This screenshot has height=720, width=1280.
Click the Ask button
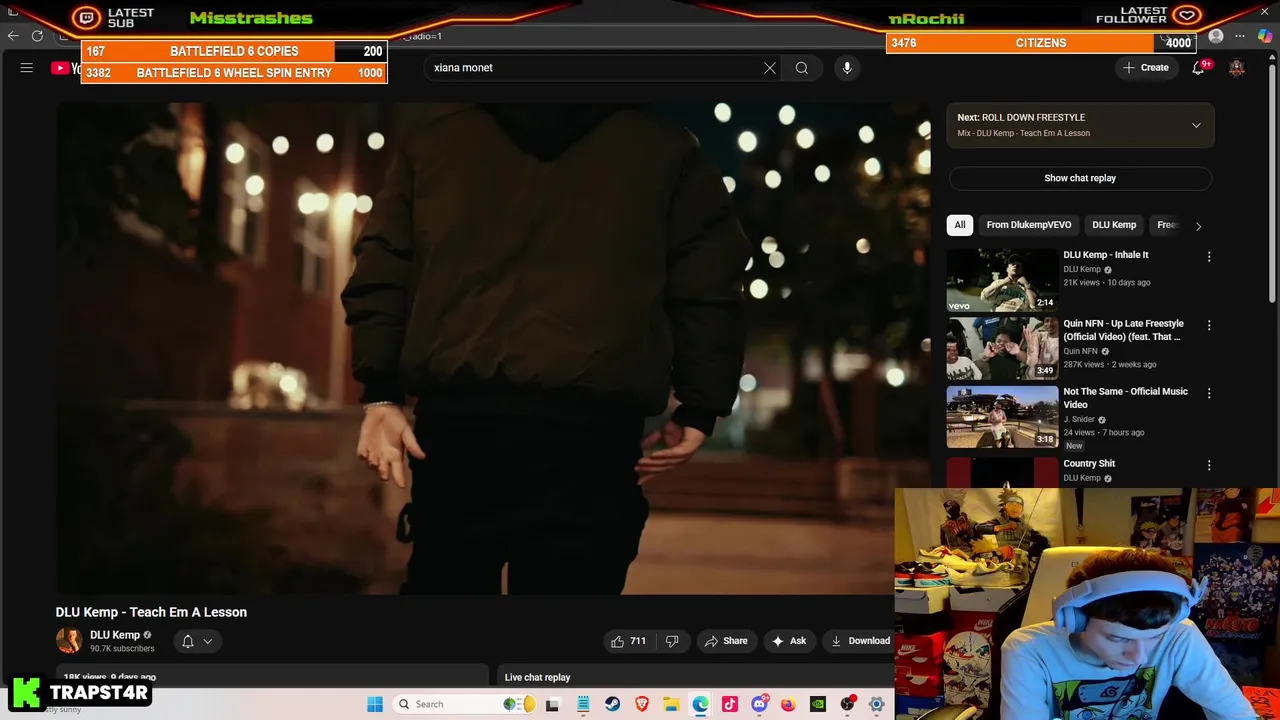pyautogui.click(x=789, y=641)
